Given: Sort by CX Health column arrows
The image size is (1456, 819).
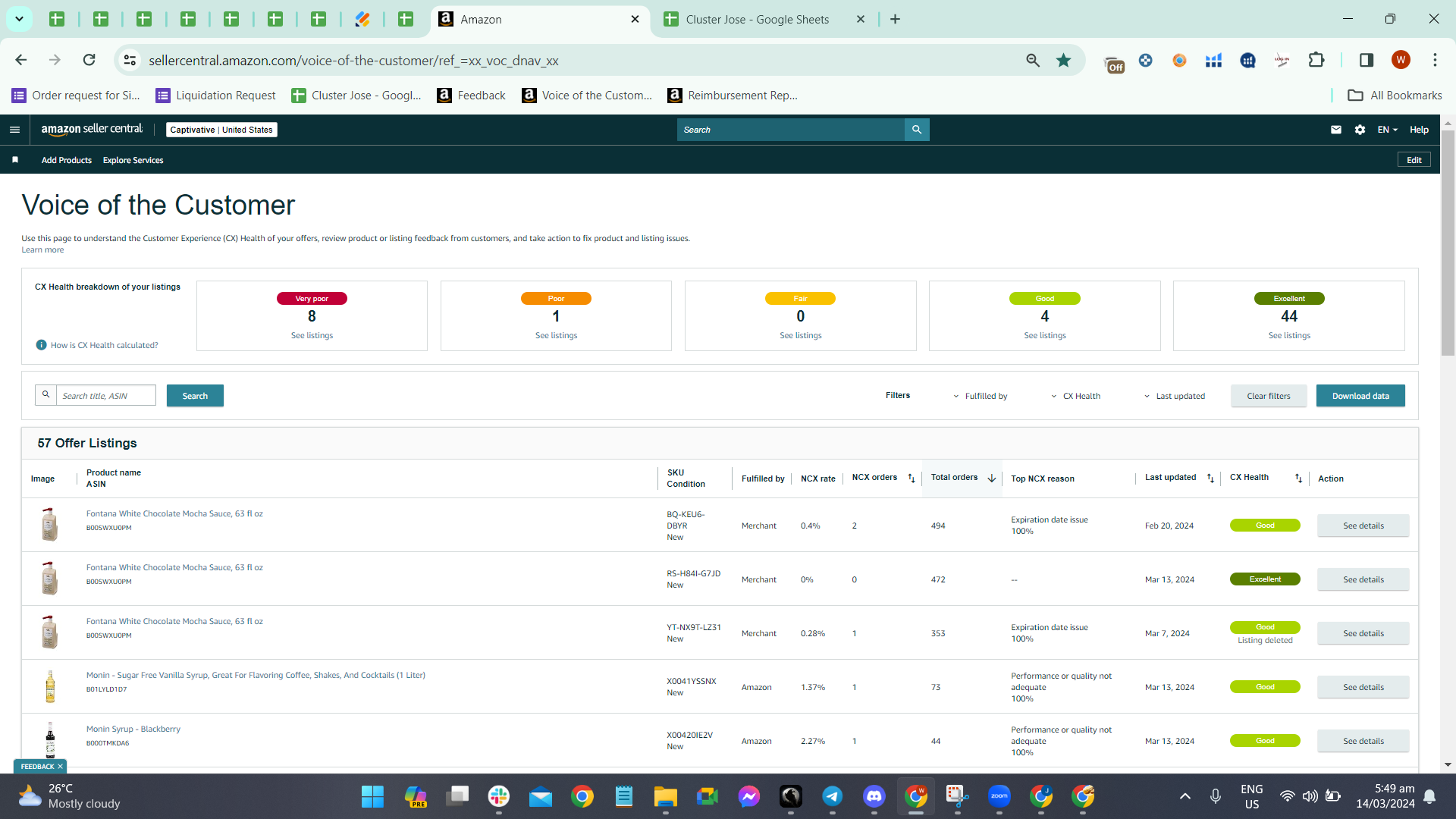Looking at the screenshot, I should click(x=1298, y=478).
